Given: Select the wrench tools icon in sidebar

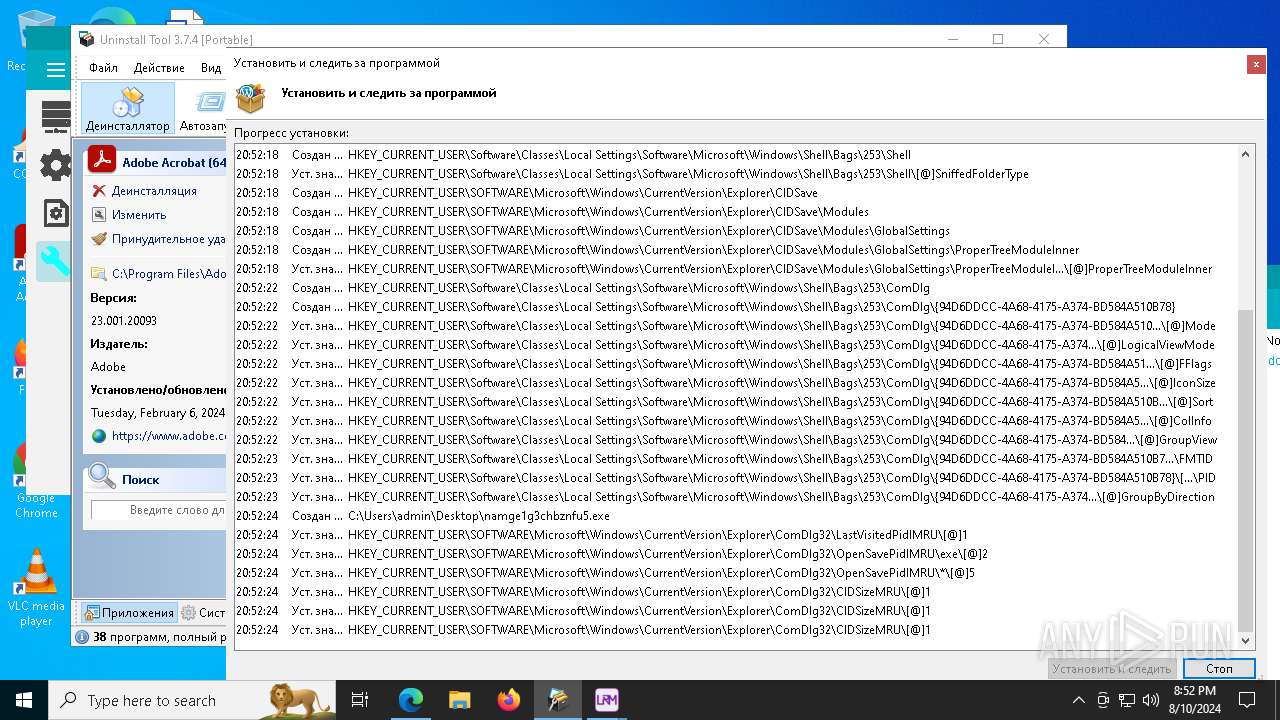Looking at the screenshot, I should 54,262.
